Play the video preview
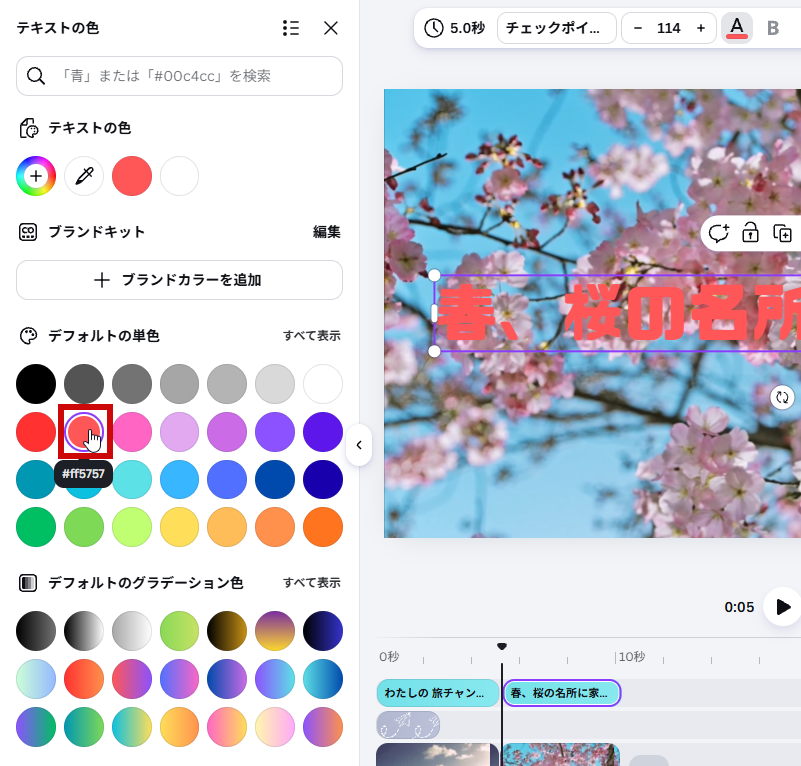This screenshot has width=801, height=766. [x=782, y=607]
